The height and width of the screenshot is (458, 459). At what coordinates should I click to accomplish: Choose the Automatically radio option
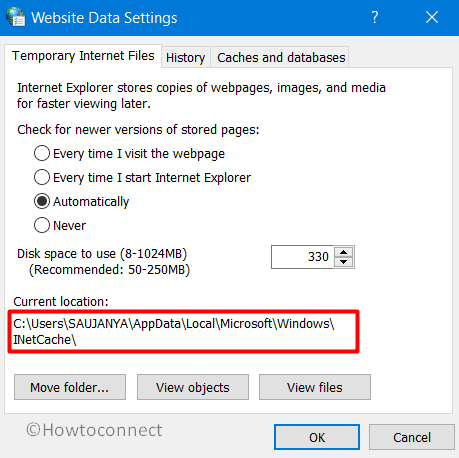pyautogui.click(x=82, y=201)
